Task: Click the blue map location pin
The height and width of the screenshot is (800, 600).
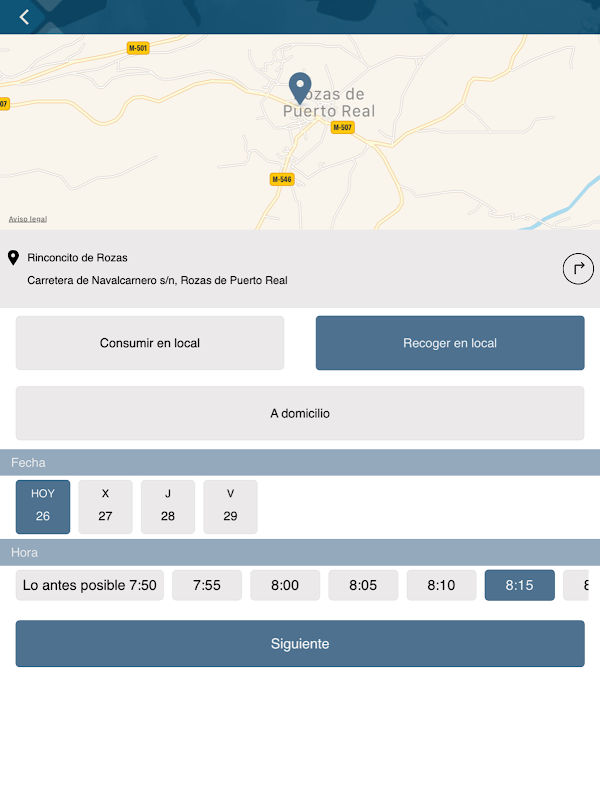Action: point(300,87)
